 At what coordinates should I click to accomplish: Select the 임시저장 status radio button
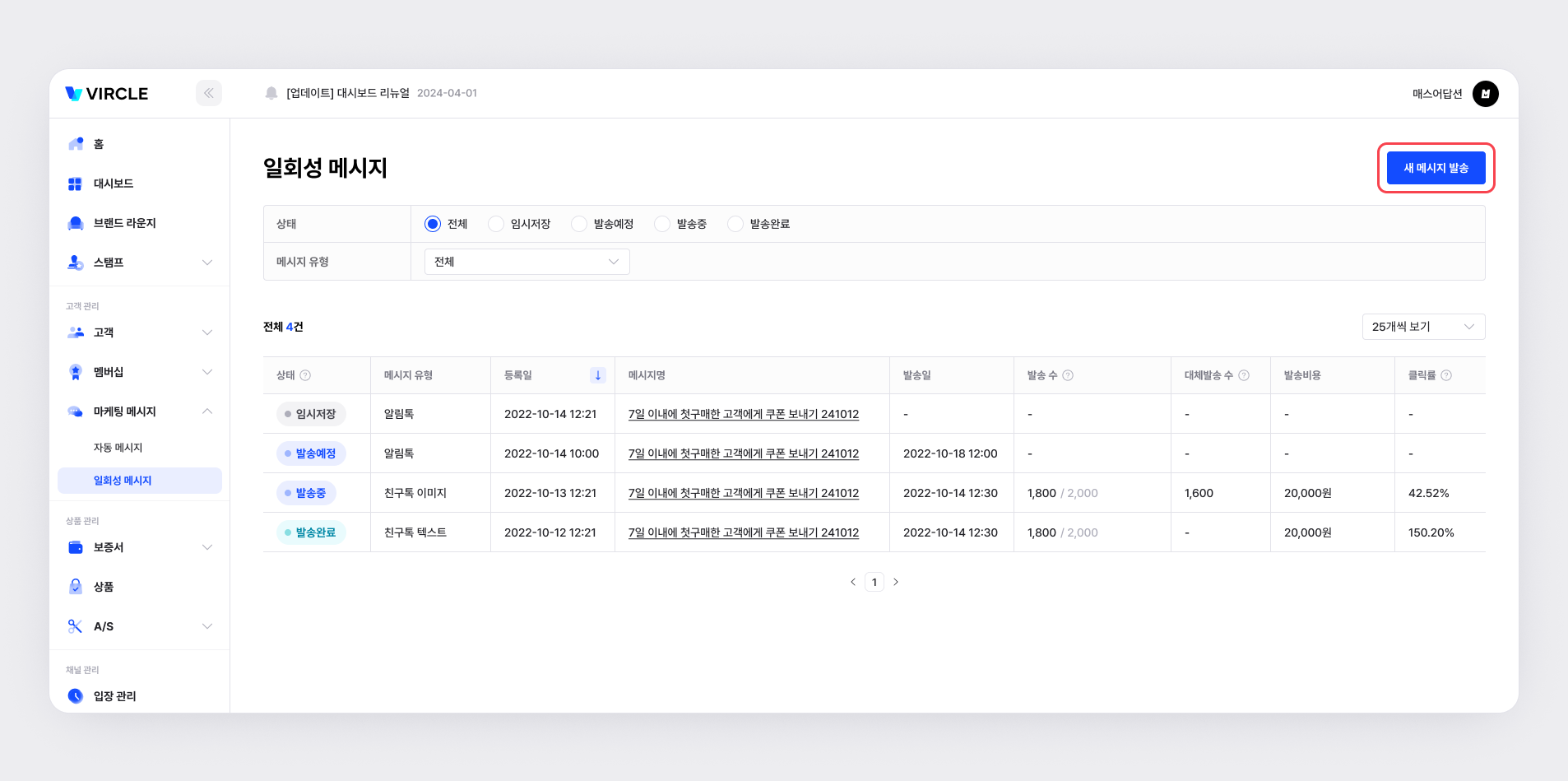click(496, 224)
